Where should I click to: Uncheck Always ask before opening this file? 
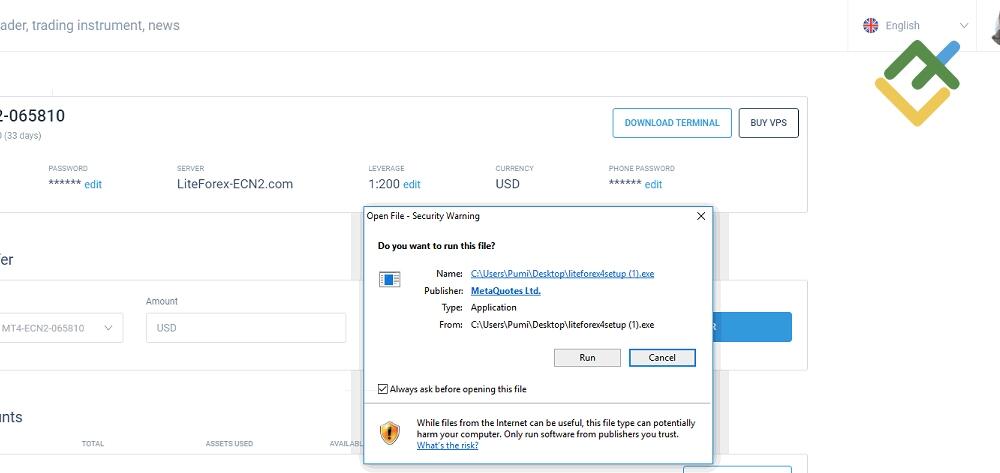coord(383,389)
